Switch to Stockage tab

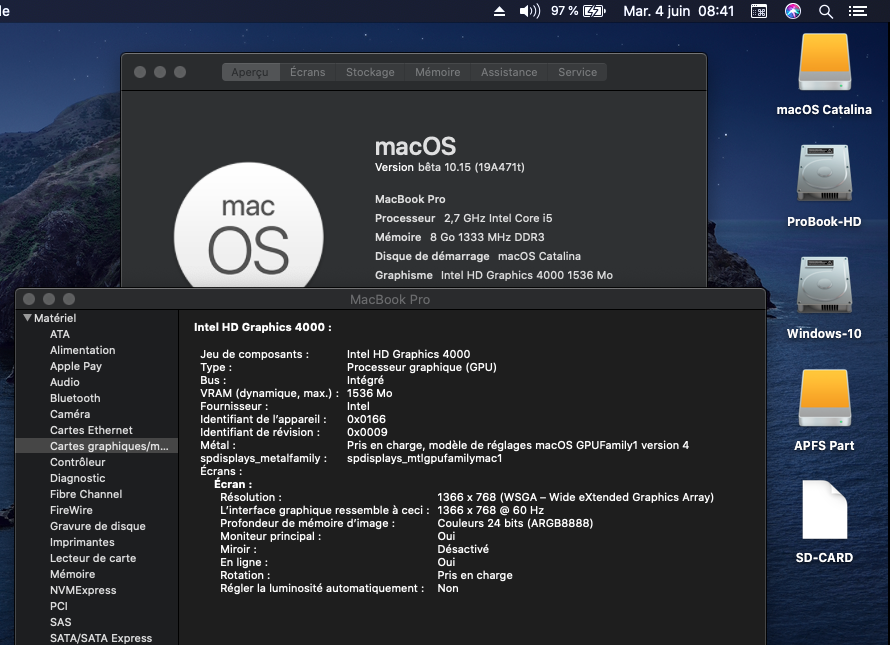[370, 72]
